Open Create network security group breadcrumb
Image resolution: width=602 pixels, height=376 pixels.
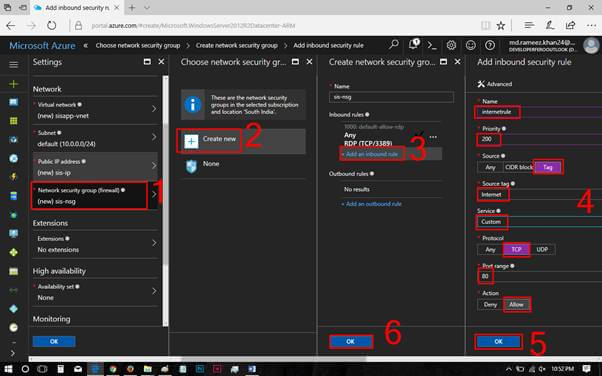click(x=236, y=45)
